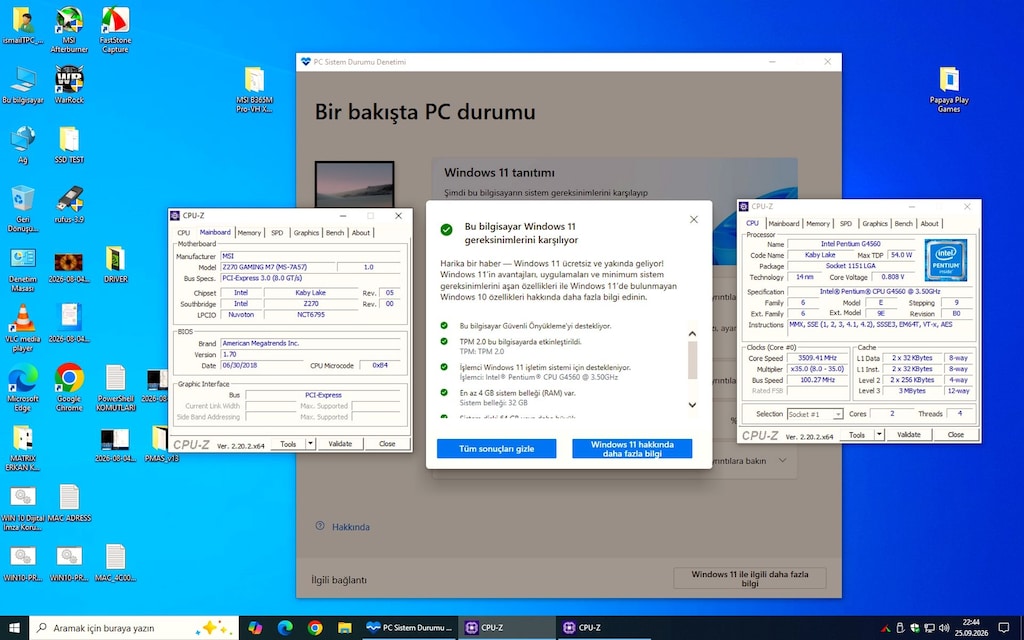
Task: Open the Ağ network desktop icon
Action: point(23,144)
